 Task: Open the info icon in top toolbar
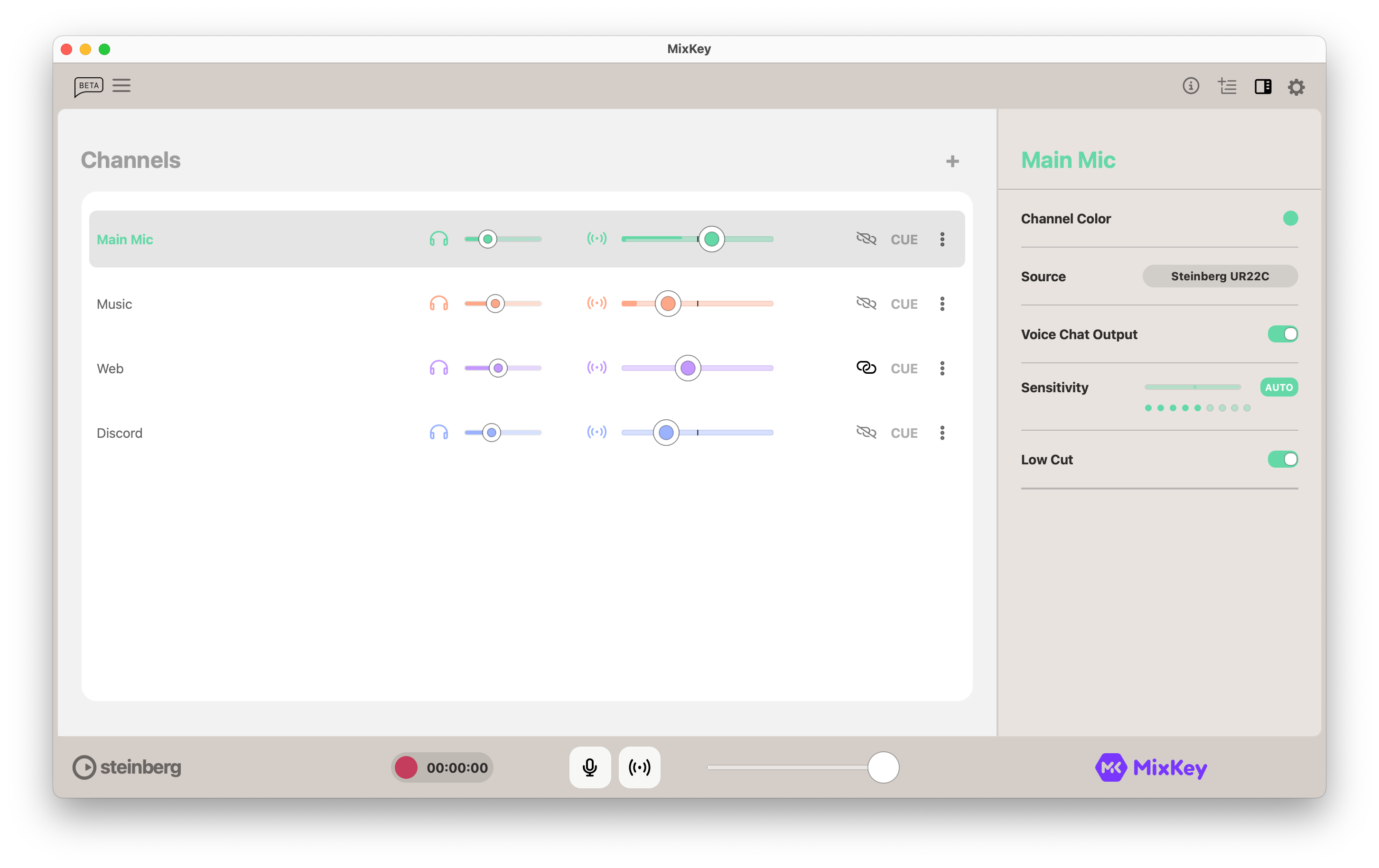(x=1191, y=86)
